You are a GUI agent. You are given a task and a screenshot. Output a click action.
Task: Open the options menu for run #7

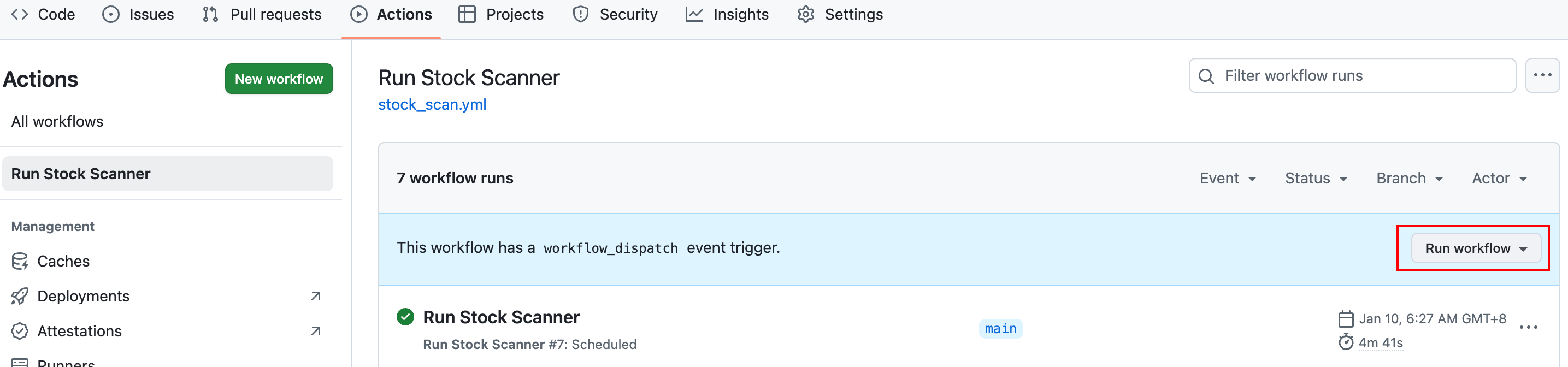1528,328
